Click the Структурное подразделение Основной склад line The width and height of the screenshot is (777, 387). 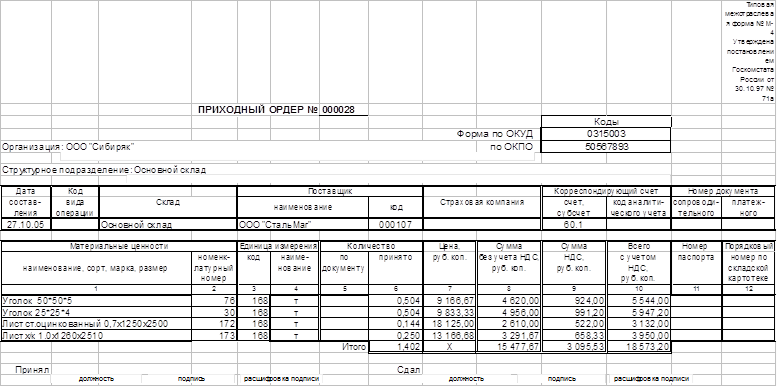104,170
